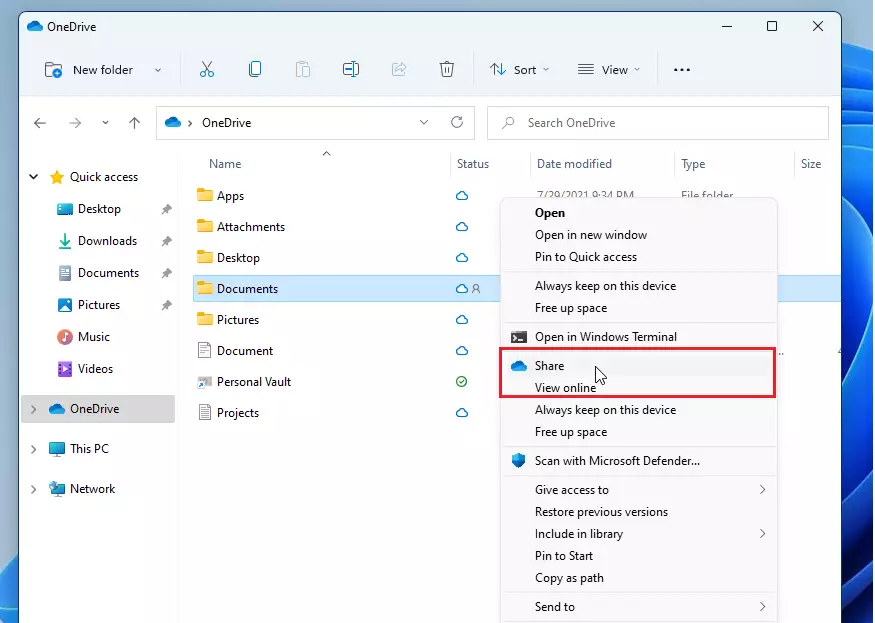Open the New folder dropdown arrow
Screen dimensions: 875x623
(x=158, y=70)
